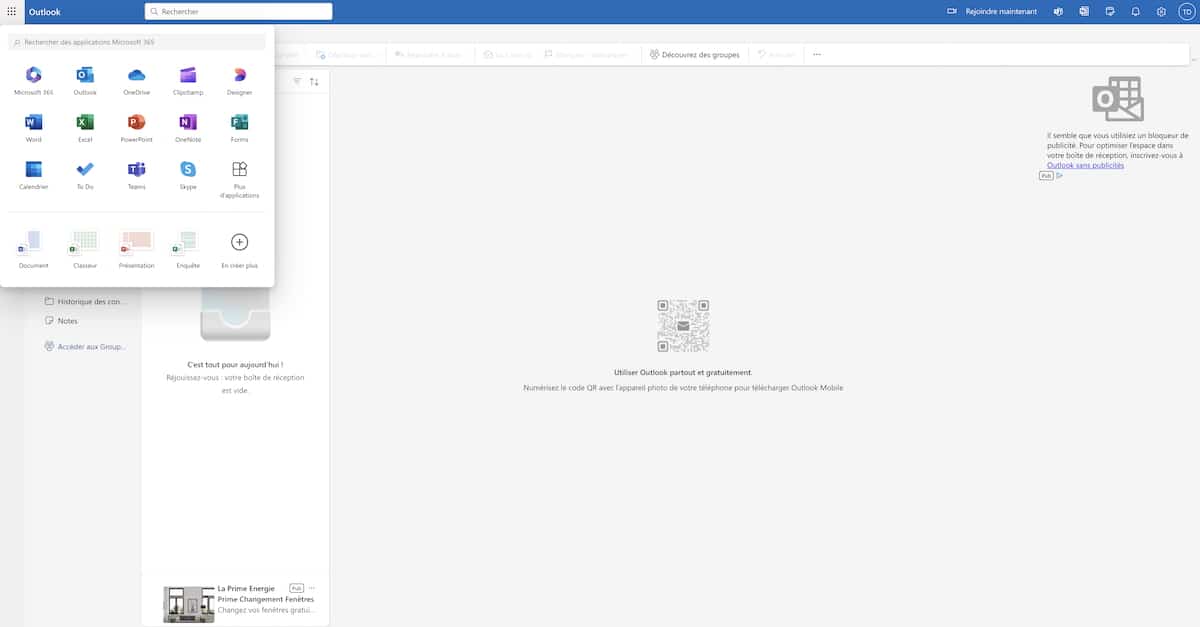The width and height of the screenshot is (1200, 627).
Task: Open the Clipchamp app
Action: pyautogui.click(x=188, y=81)
